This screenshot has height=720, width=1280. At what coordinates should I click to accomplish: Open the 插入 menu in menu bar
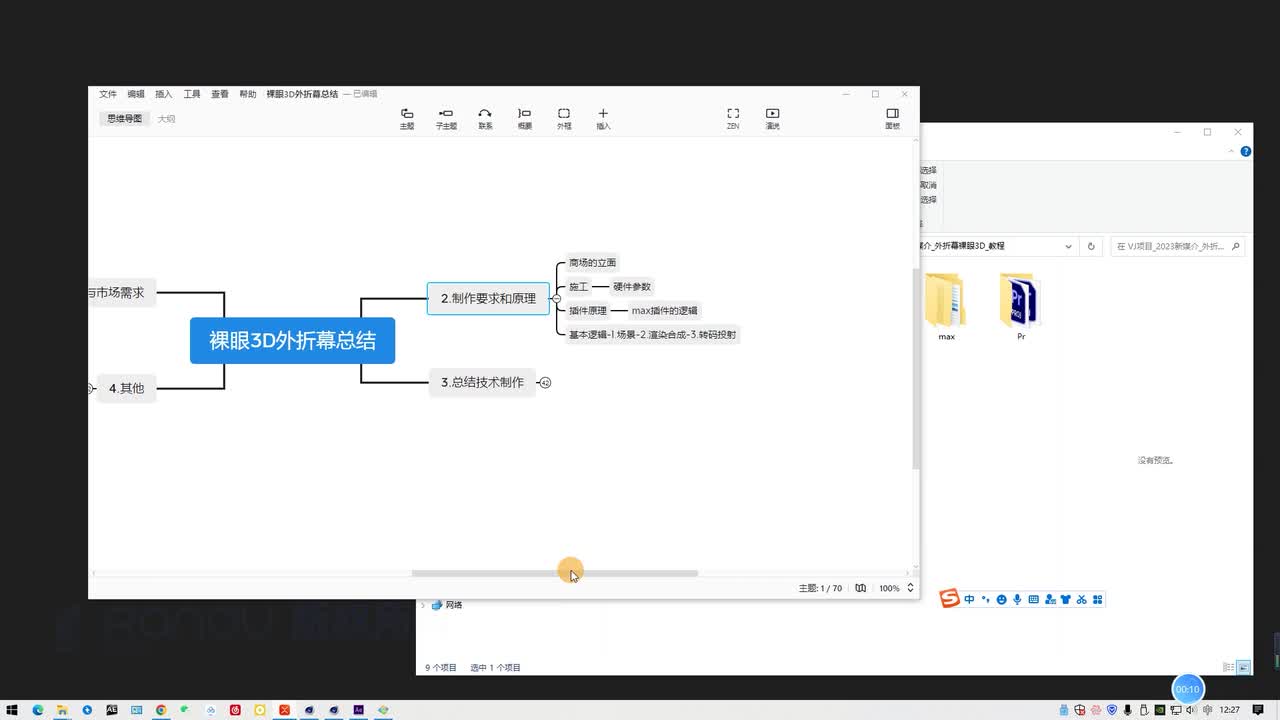tap(164, 94)
